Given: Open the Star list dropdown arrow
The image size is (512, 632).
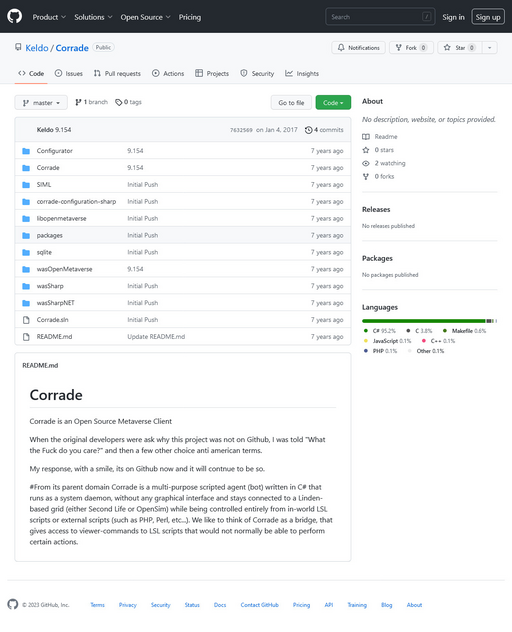Looking at the screenshot, I should coord(489,48).
